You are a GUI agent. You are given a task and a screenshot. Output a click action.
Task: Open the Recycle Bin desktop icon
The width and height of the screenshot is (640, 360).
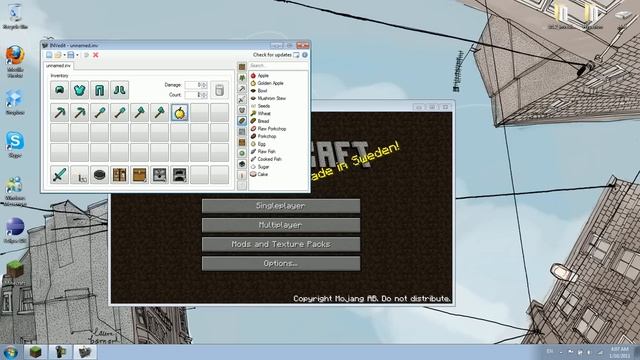[15, 16]
